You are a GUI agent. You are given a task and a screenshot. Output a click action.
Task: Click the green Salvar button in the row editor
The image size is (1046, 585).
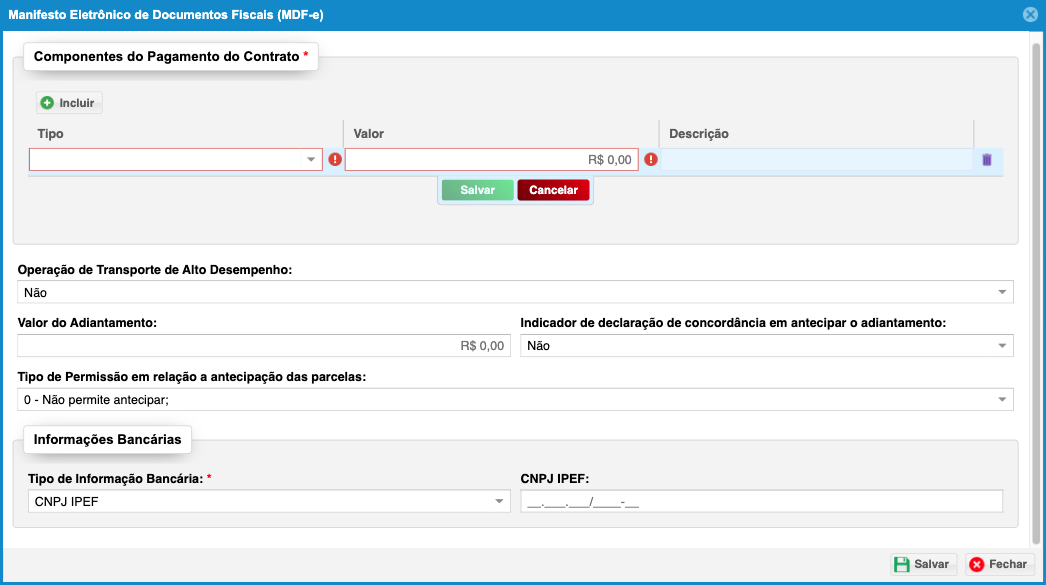[477, 190]
